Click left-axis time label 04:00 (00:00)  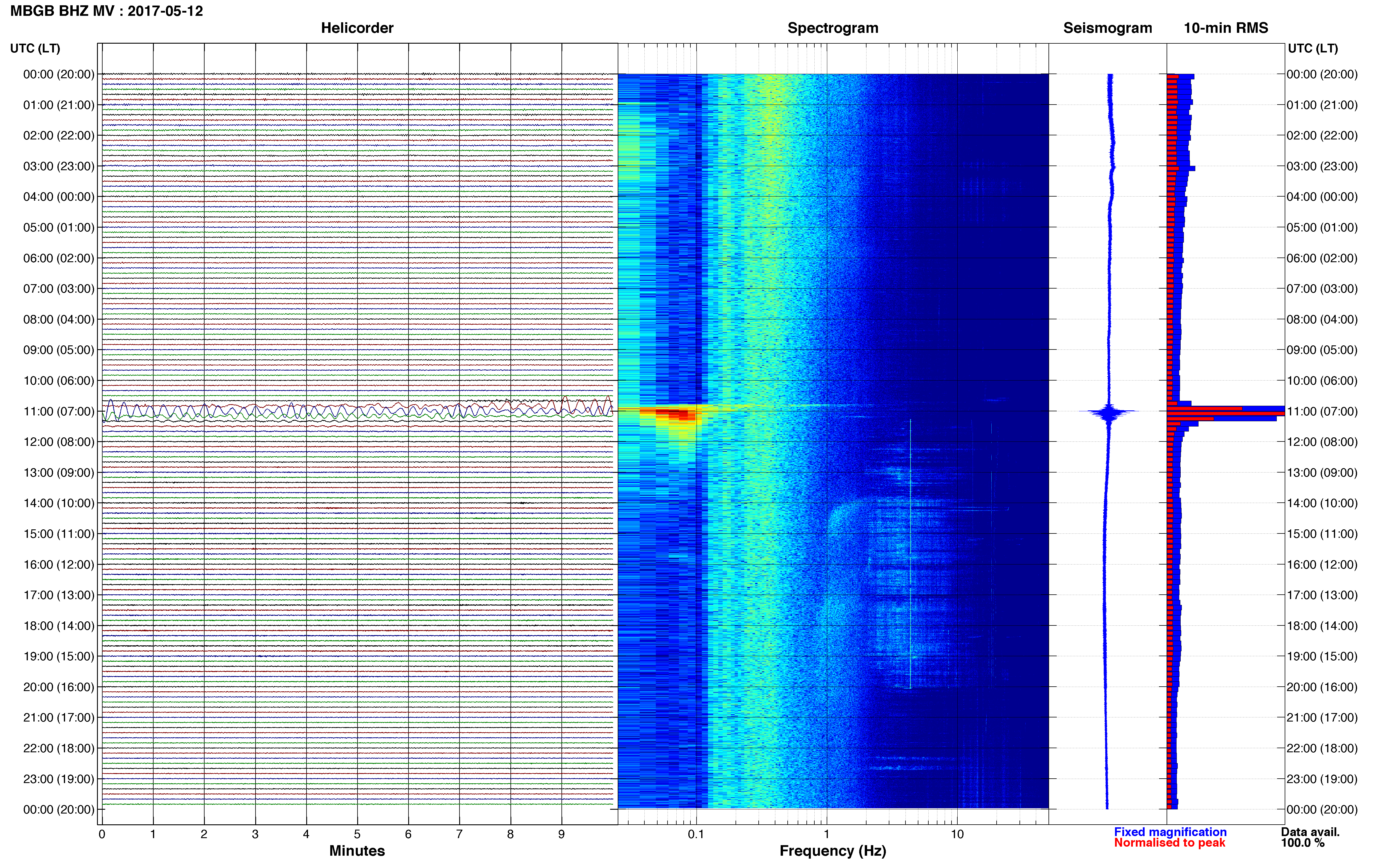click(x=59, y=197)
